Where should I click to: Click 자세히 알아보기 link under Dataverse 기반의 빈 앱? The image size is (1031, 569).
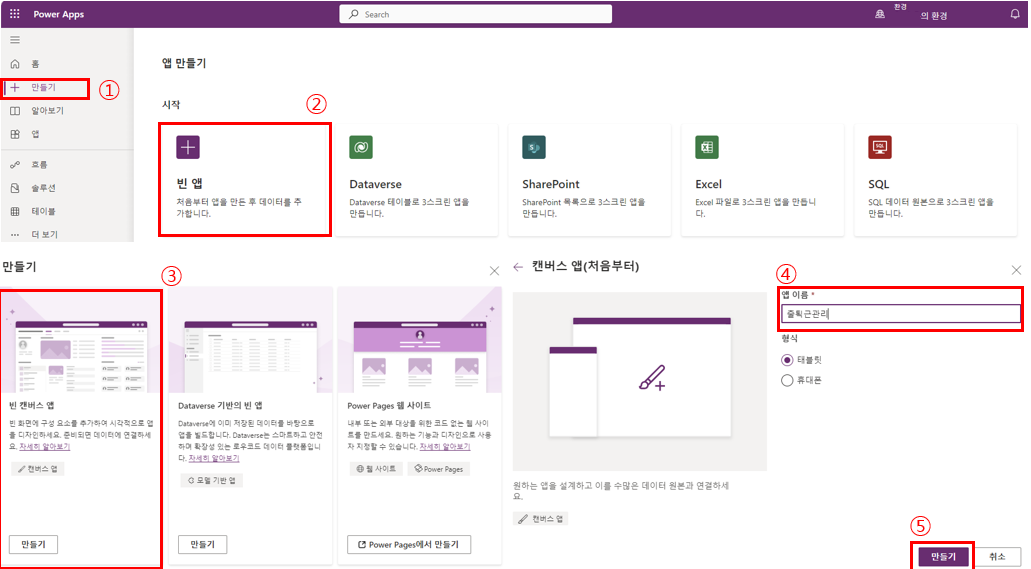[x=214, y=458]
